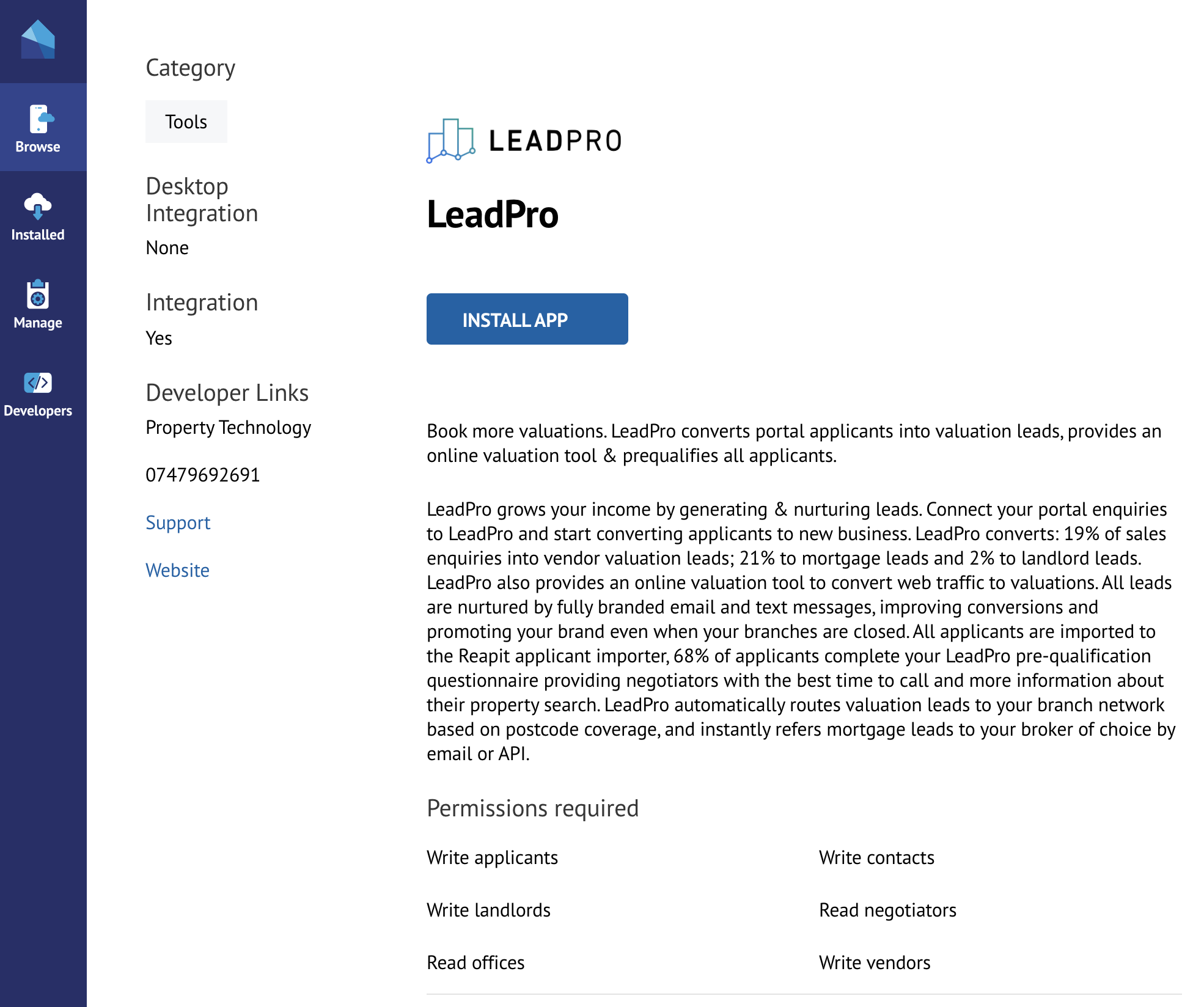The height and width of the screenshot is (1007, 1204).
Task: Click the Desktop Integration None value
Action: 166,247
